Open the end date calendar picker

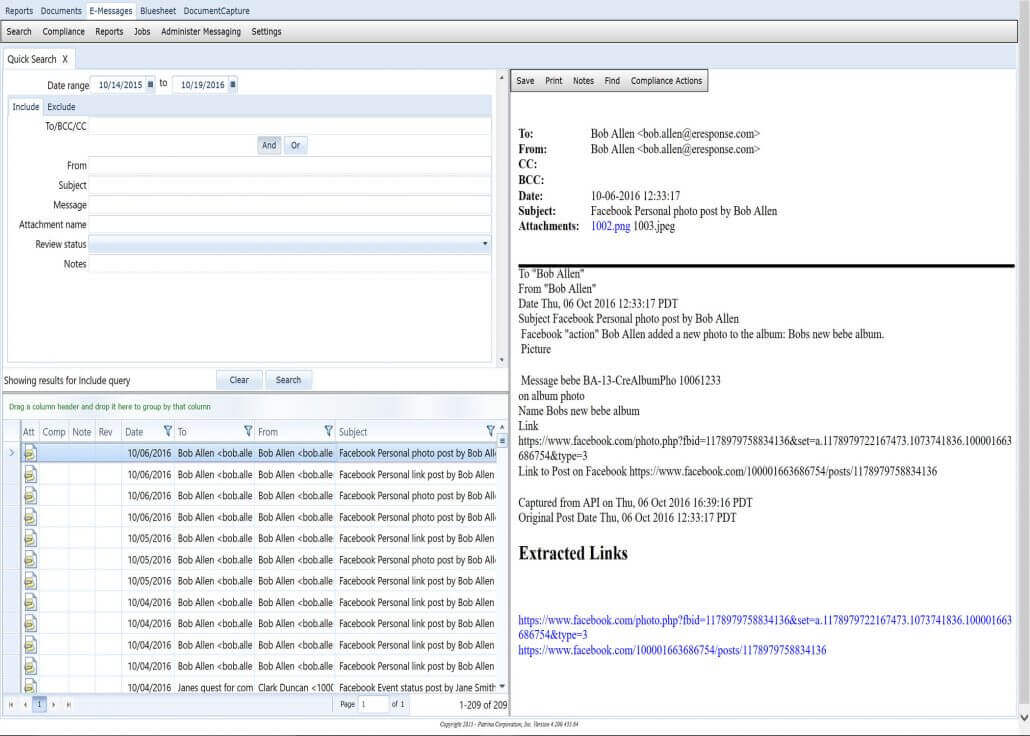[233, 85]
